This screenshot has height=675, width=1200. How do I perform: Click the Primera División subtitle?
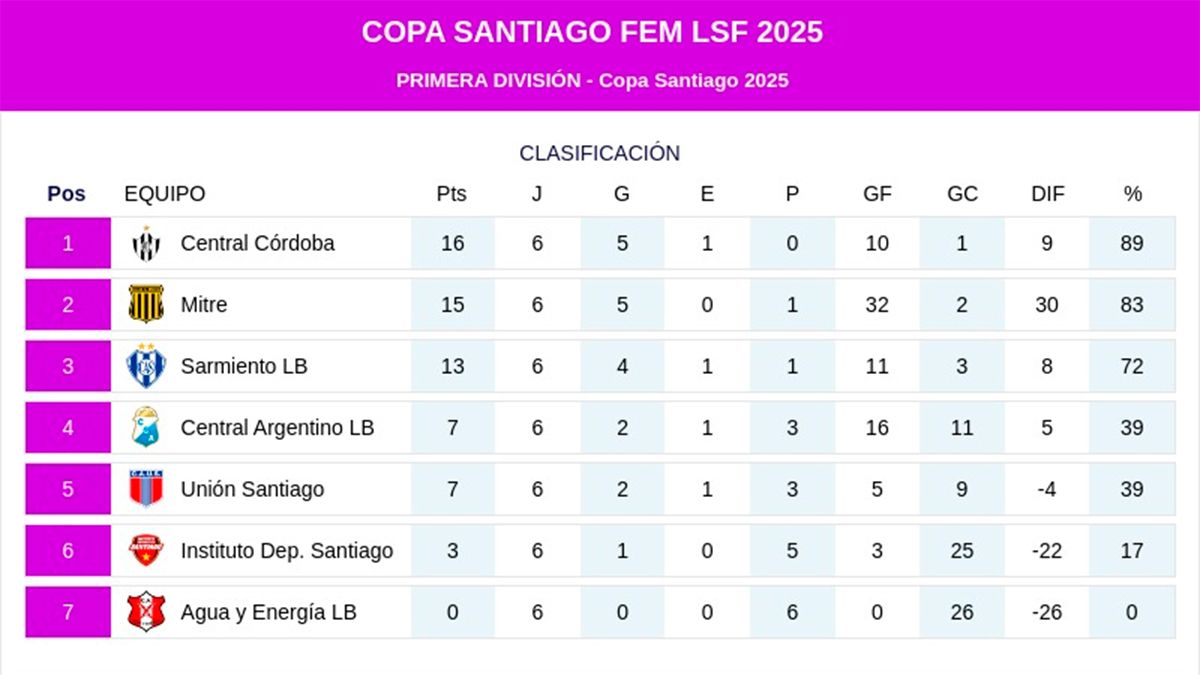[x=592, y=81]
